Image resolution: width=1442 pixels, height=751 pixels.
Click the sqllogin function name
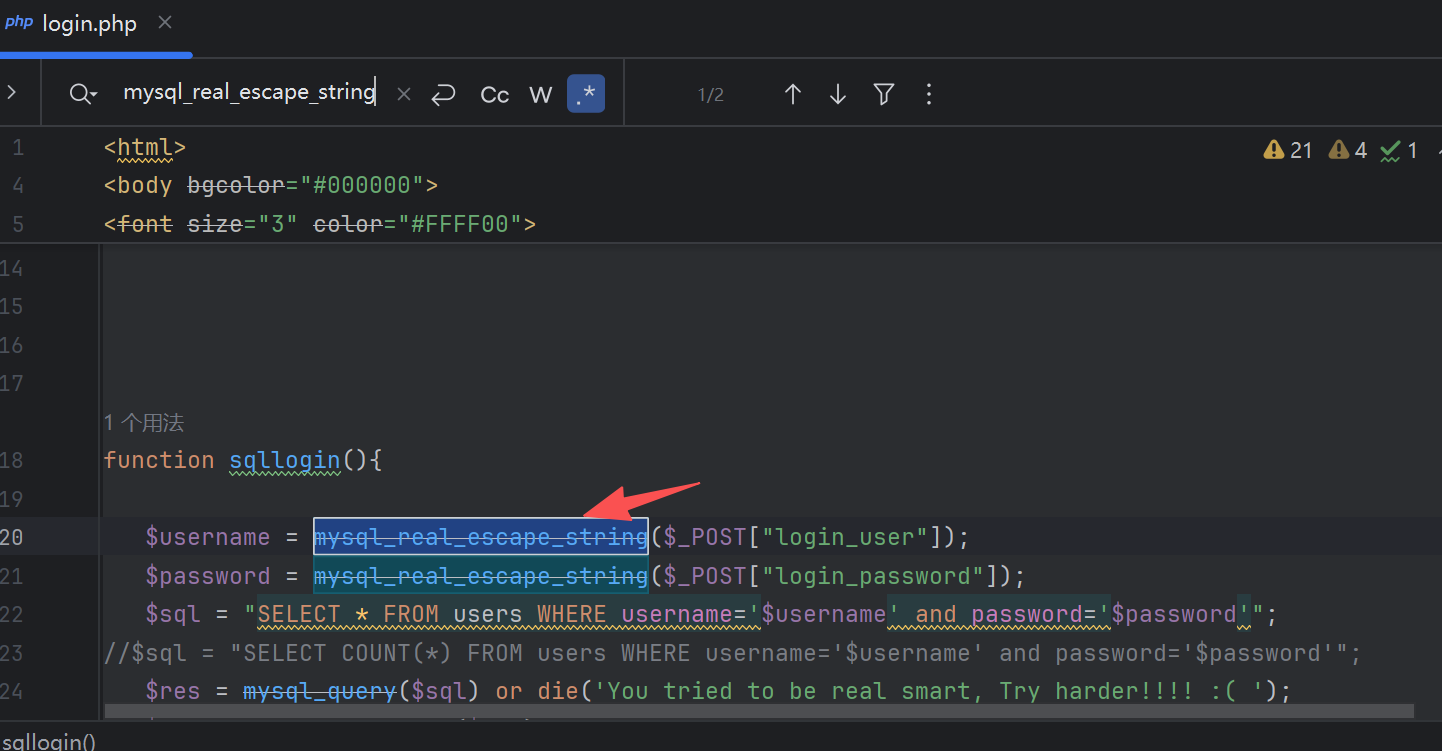coord(285,460)
